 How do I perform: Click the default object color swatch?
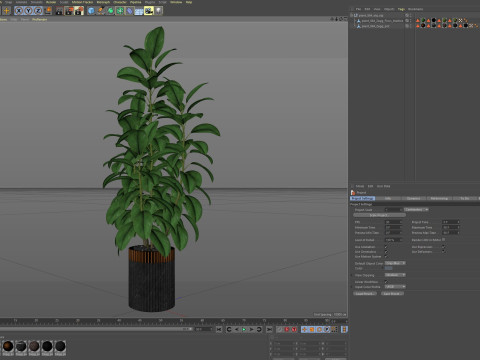point(389,268)
